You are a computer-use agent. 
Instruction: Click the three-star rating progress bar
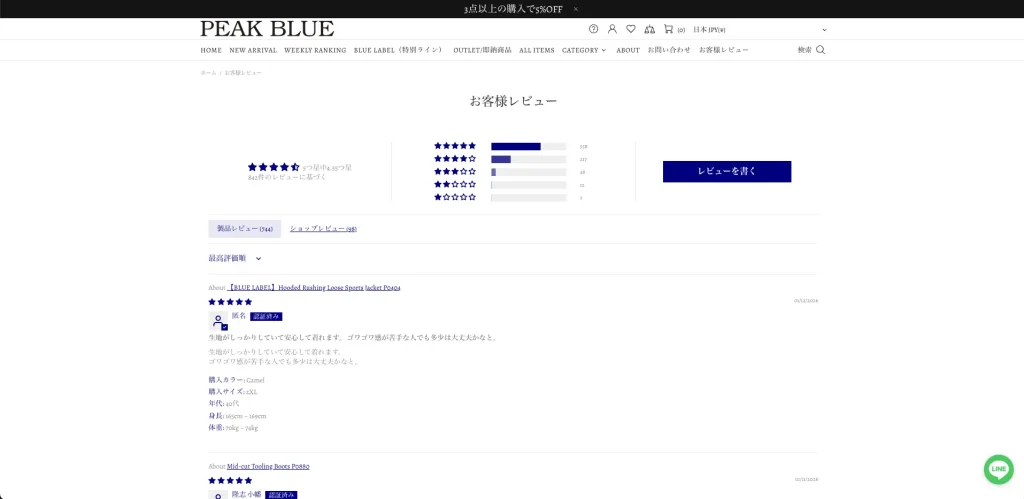point(528,172)
